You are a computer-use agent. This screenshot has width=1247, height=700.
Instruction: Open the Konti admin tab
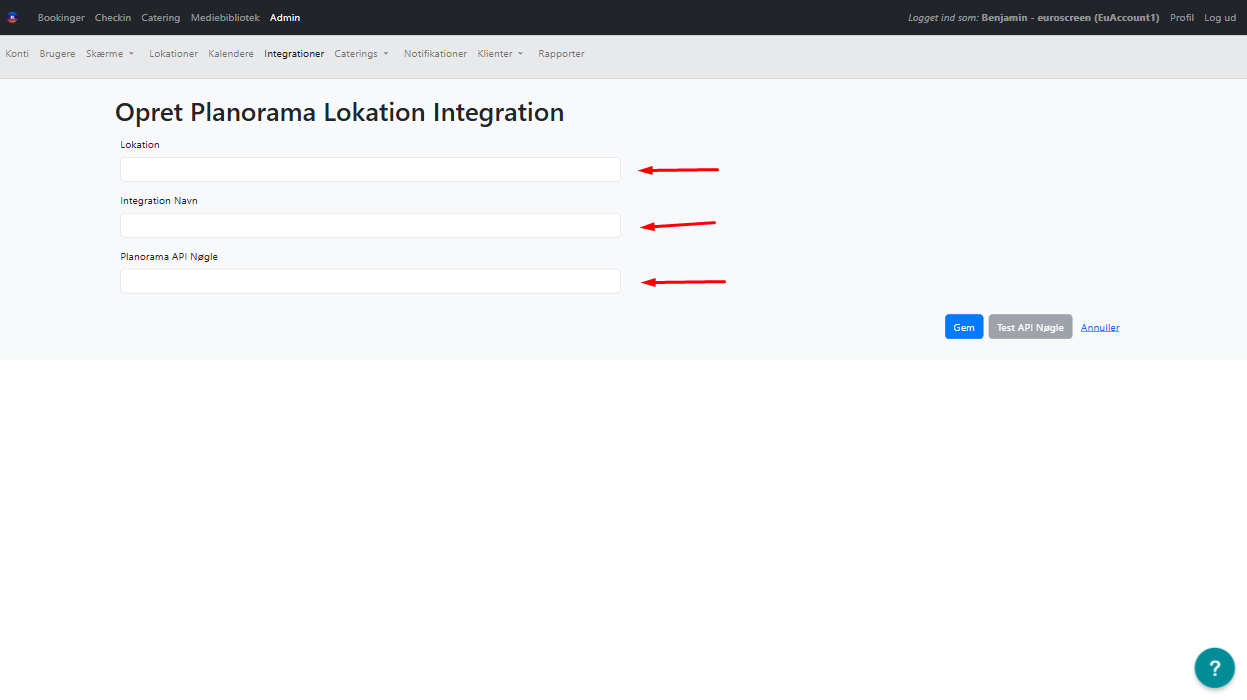tap(17, 54)
